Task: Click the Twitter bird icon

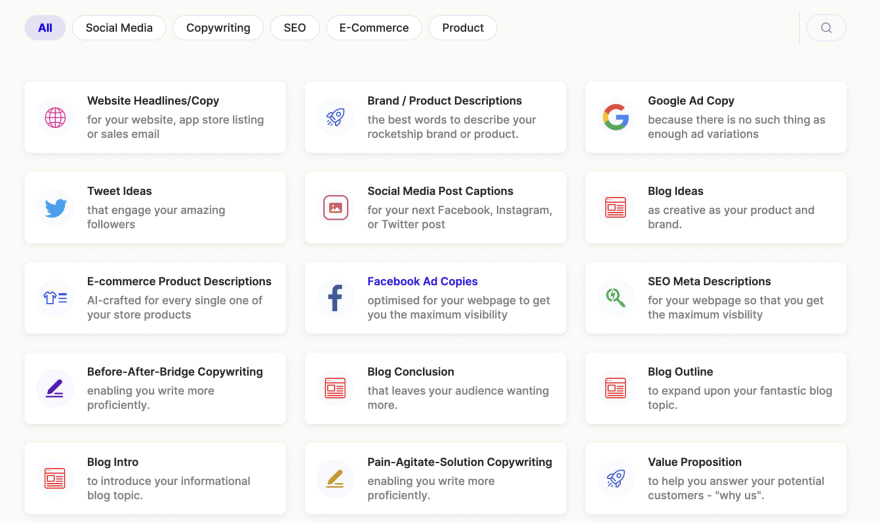Action: pyautogui.click(x=56, y=208)
